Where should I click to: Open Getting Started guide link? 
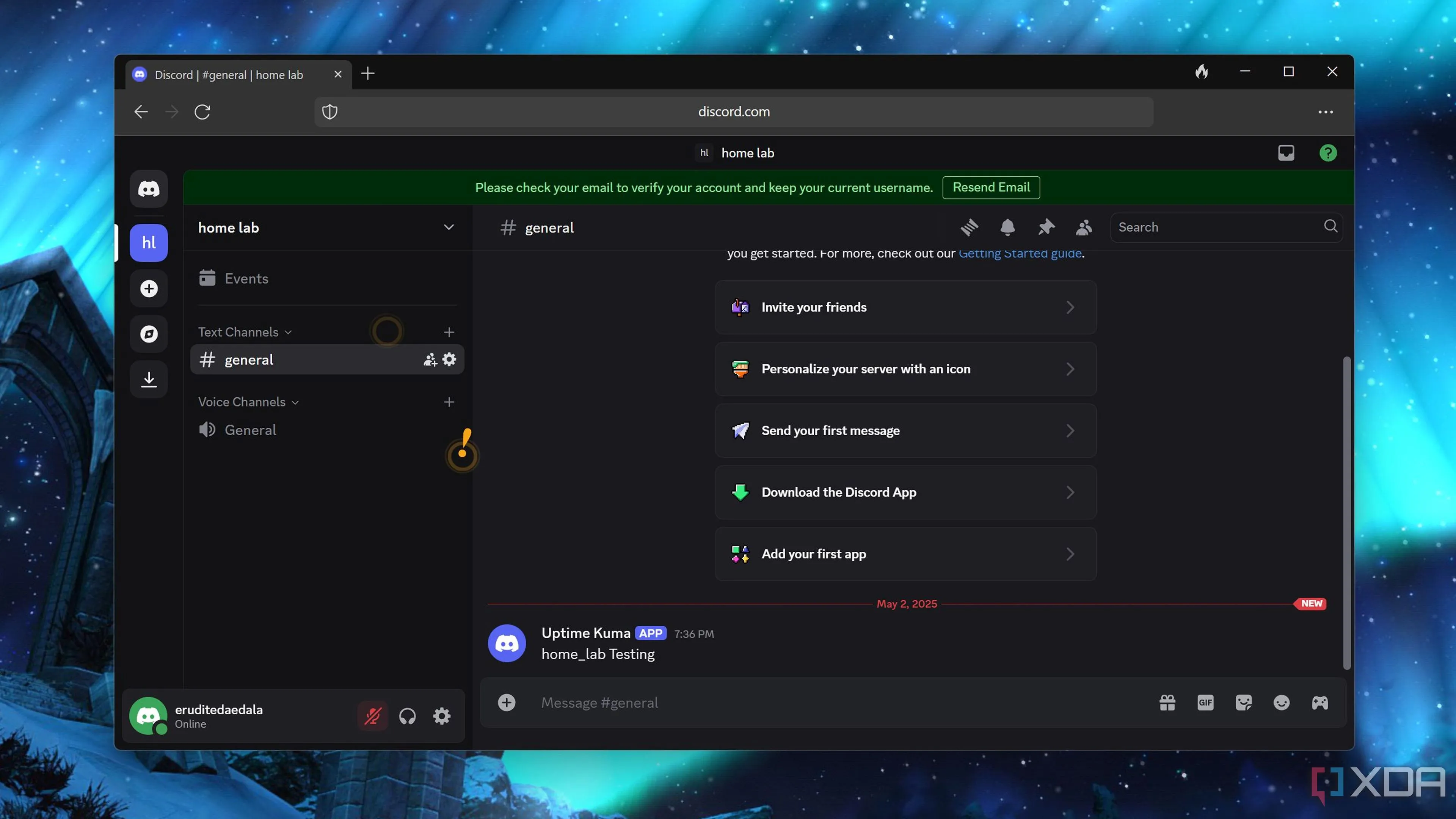pyautogui.click(x=1020, y=253)
